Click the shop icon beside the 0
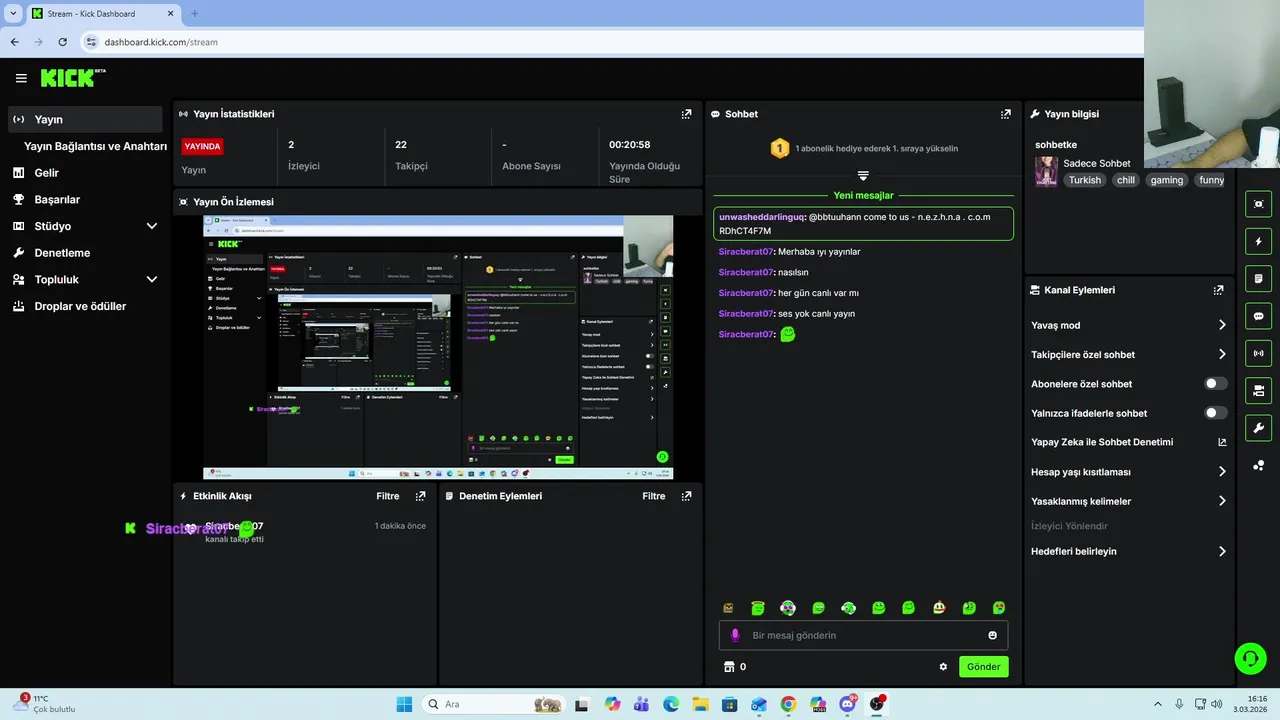The width and height of the screenshot is (1280, 720). coord(729,667)
